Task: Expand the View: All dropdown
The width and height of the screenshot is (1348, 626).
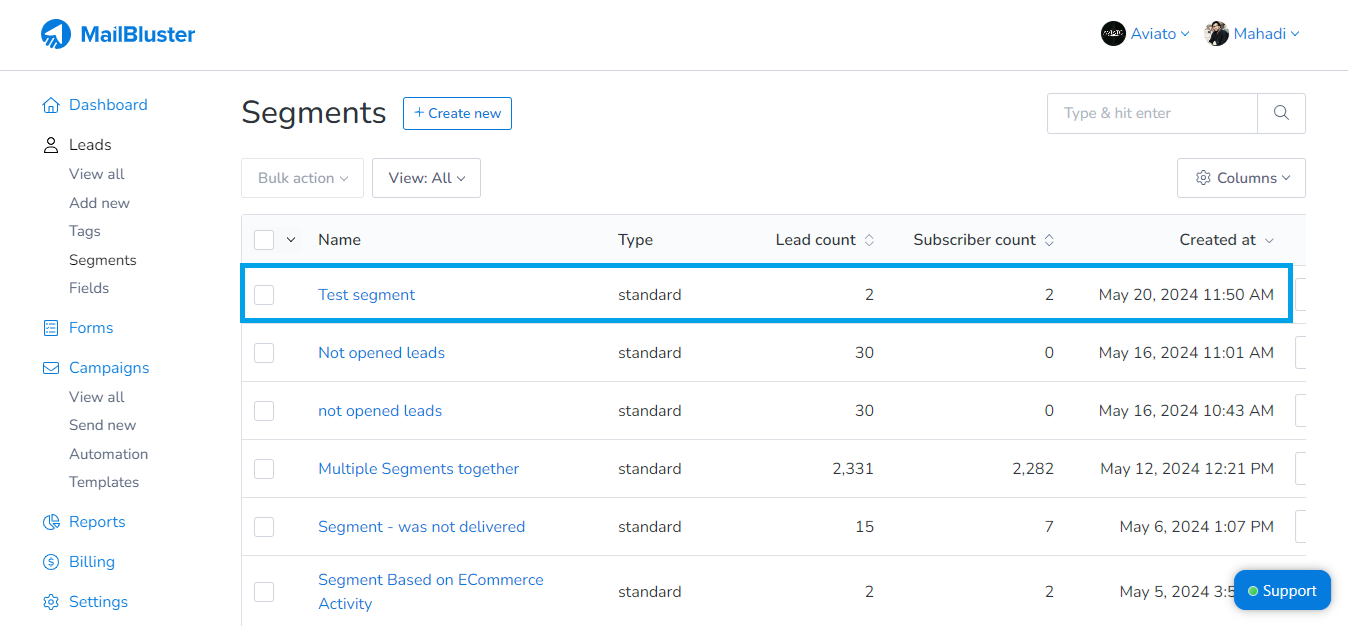Action: tap(426, 178)
